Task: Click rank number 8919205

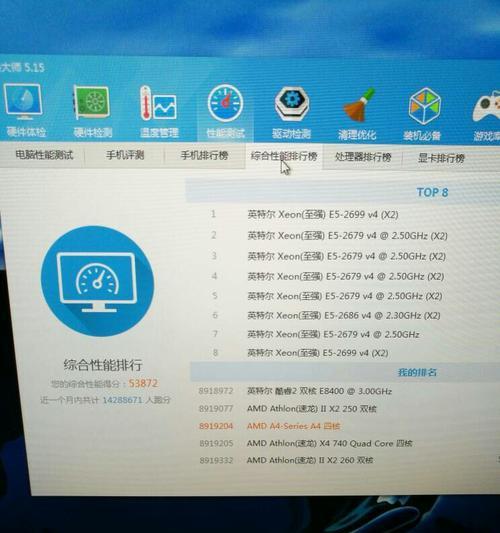Action: click(x=216, y=443)
